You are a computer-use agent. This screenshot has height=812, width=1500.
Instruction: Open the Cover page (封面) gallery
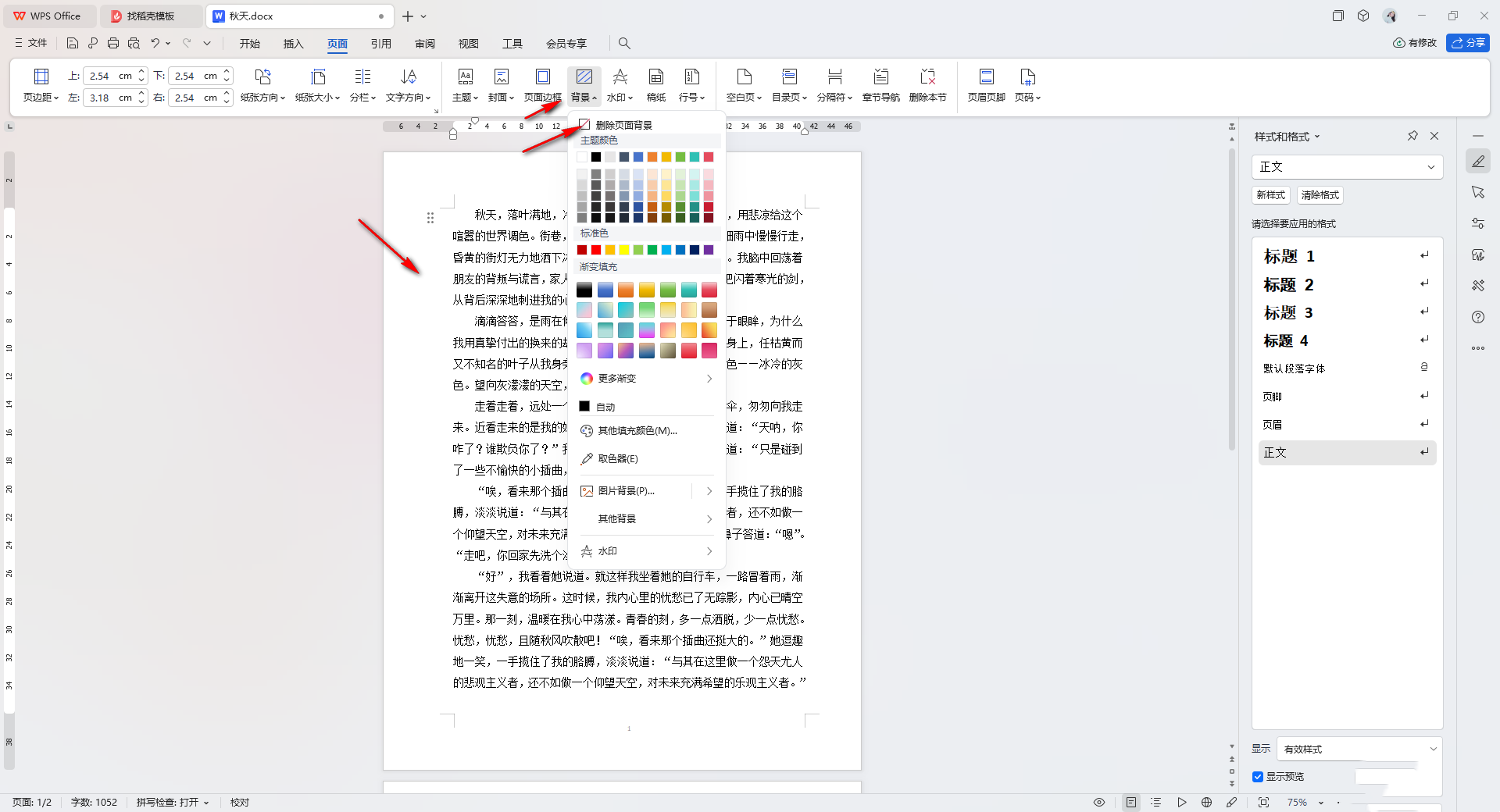pos(501,85)
